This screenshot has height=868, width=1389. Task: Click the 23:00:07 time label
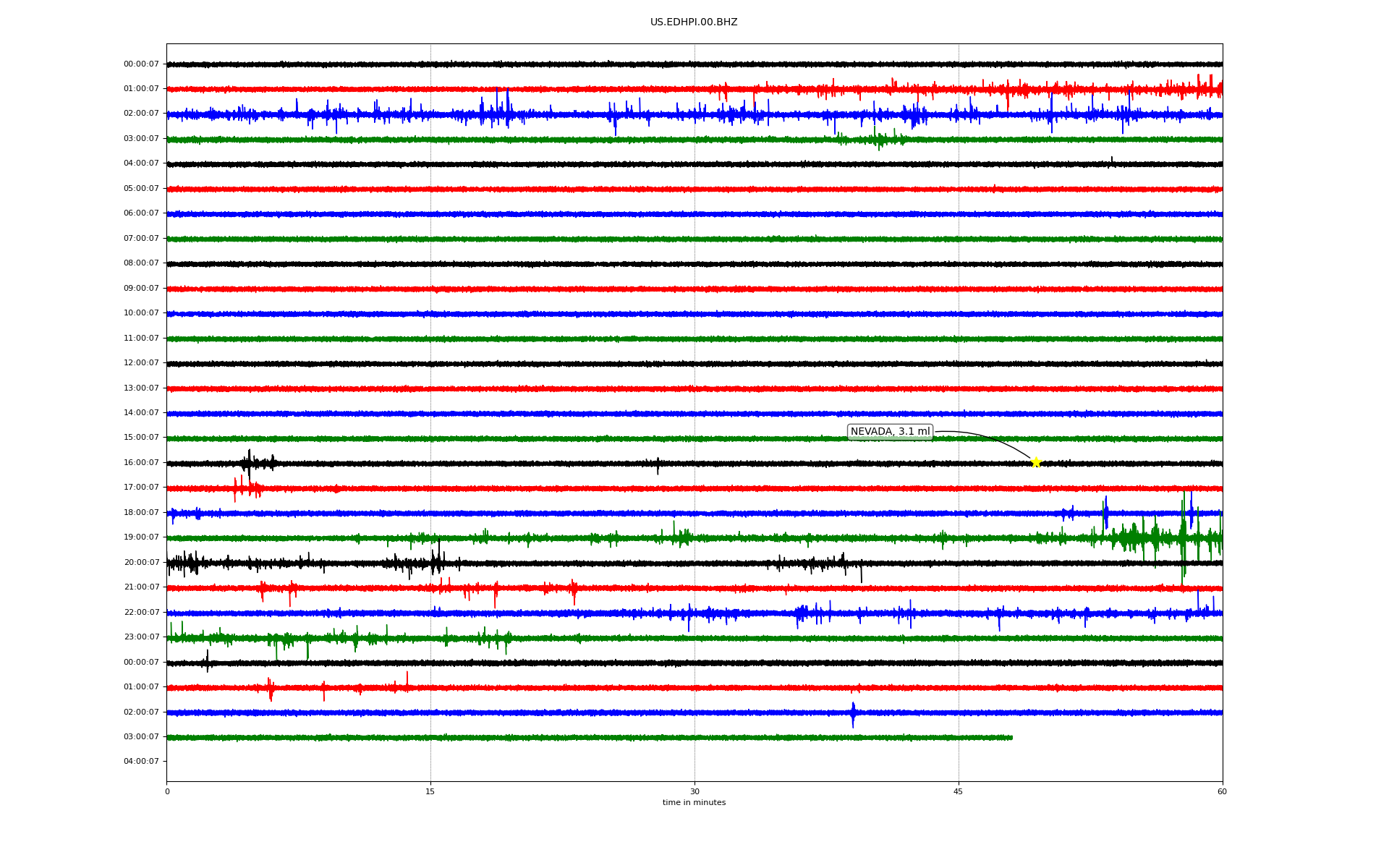[x=141, y=637]
